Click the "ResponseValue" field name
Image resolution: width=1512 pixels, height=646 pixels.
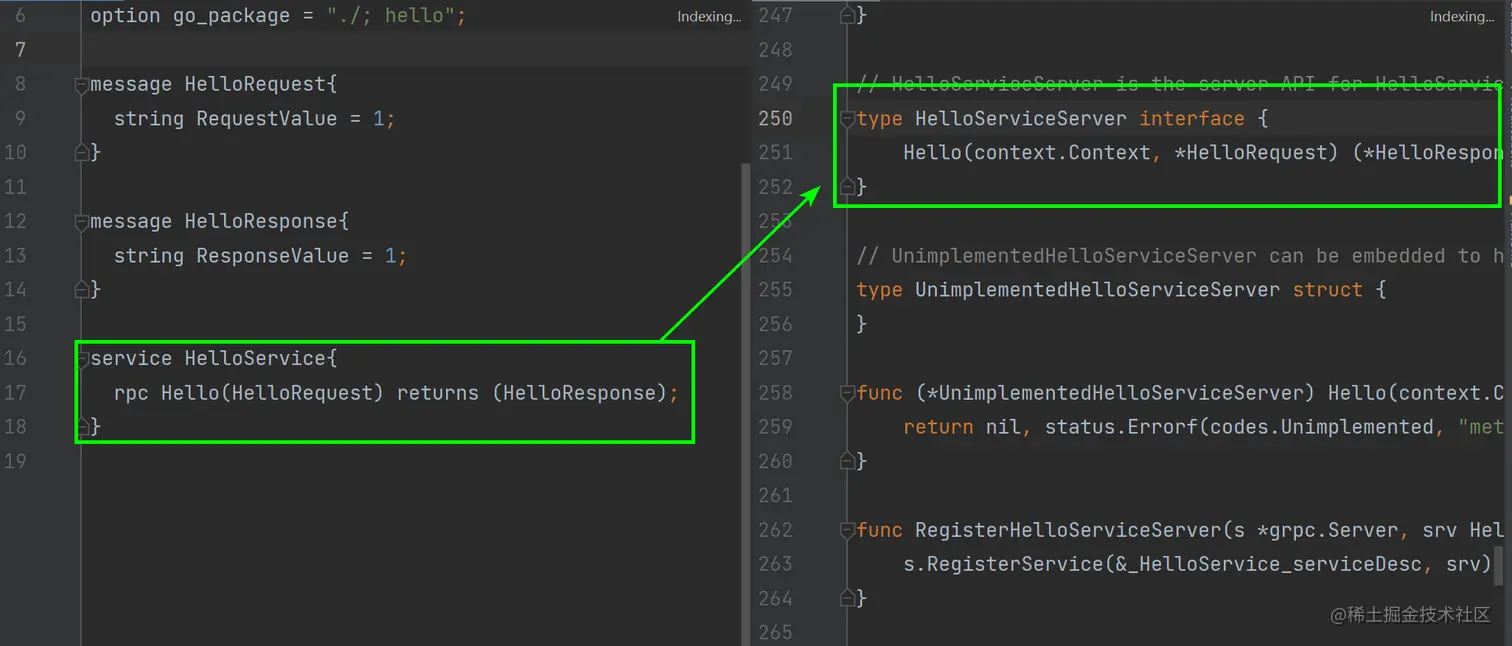click(273, 256)
